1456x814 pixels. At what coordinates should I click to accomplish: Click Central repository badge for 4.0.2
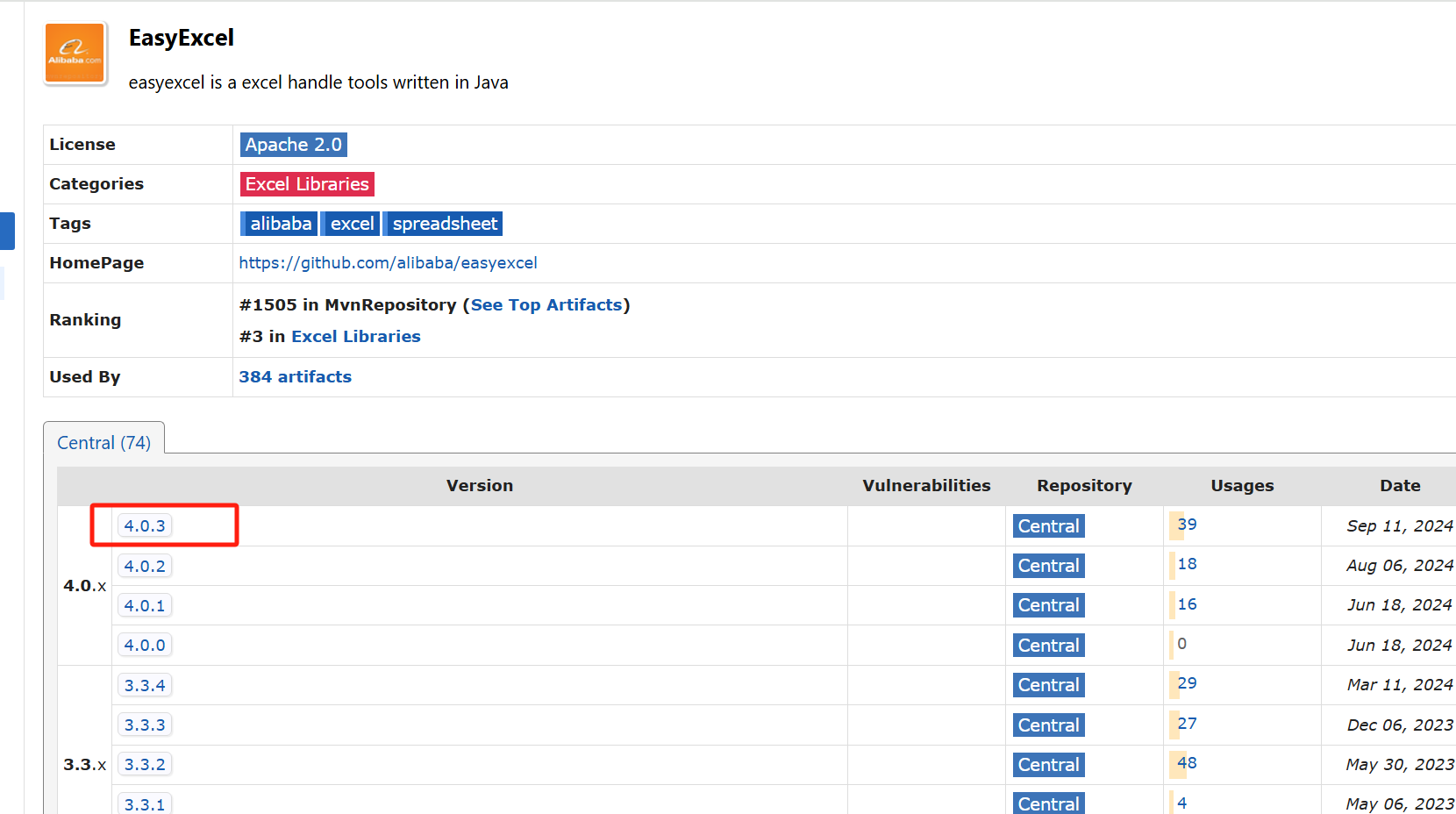(1049, 566)
